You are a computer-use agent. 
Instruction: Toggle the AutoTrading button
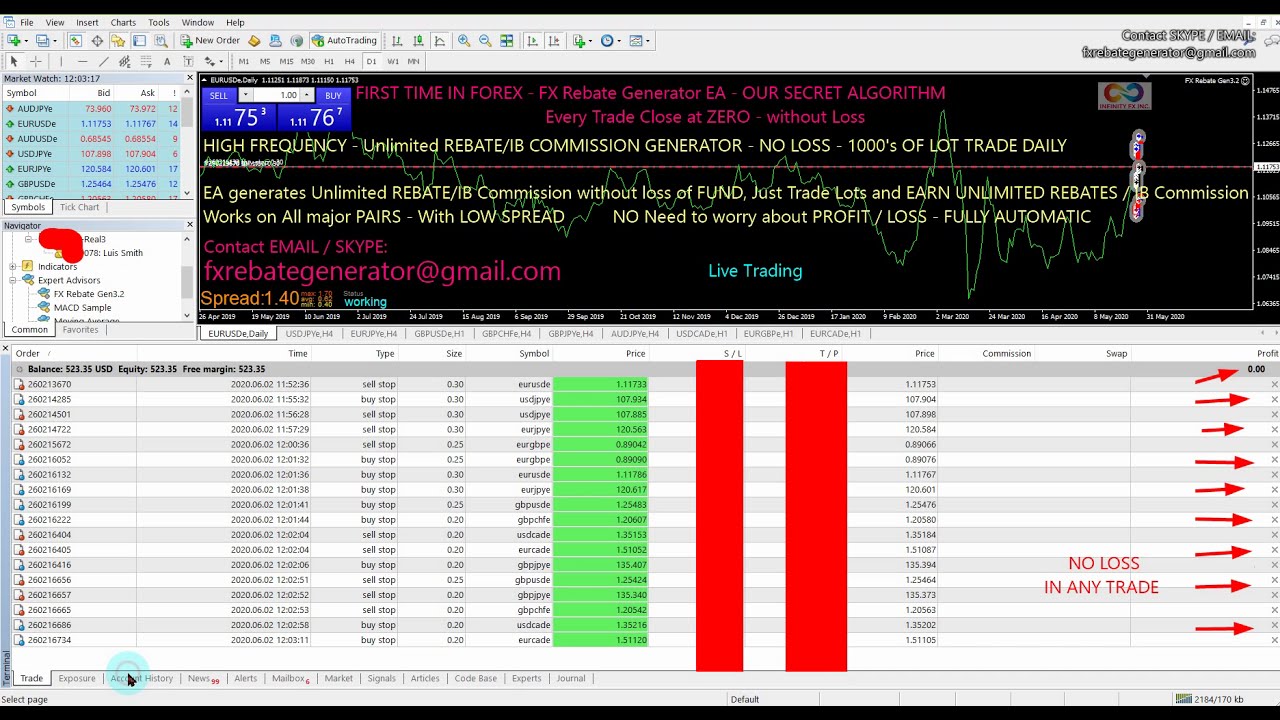point(345,41)
